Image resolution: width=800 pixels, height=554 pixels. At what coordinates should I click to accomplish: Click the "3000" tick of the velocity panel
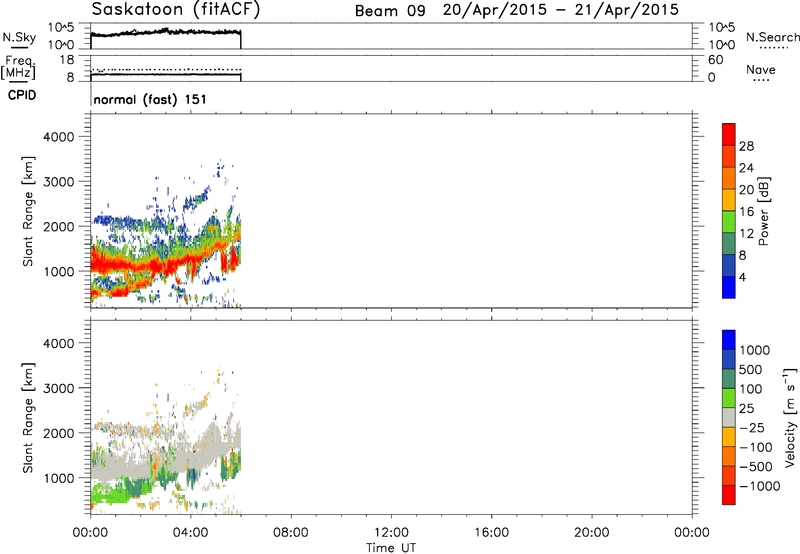click(59, 388)
